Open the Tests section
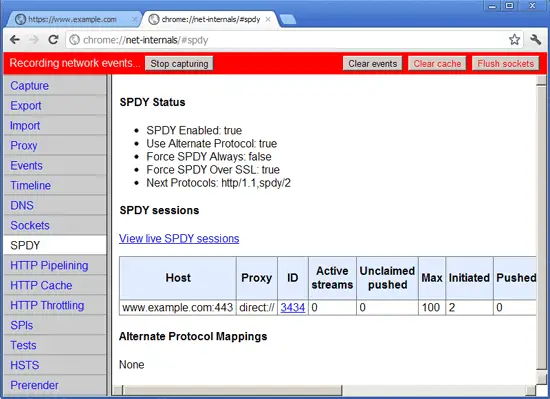550x399 pixels. tap(55, 345)
